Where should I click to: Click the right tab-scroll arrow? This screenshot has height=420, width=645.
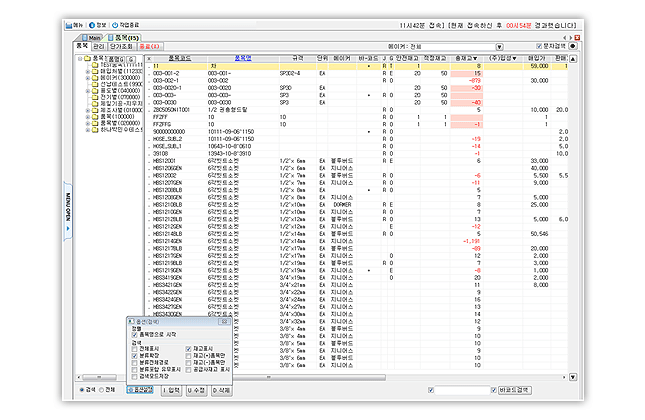(x=571, y=37)
